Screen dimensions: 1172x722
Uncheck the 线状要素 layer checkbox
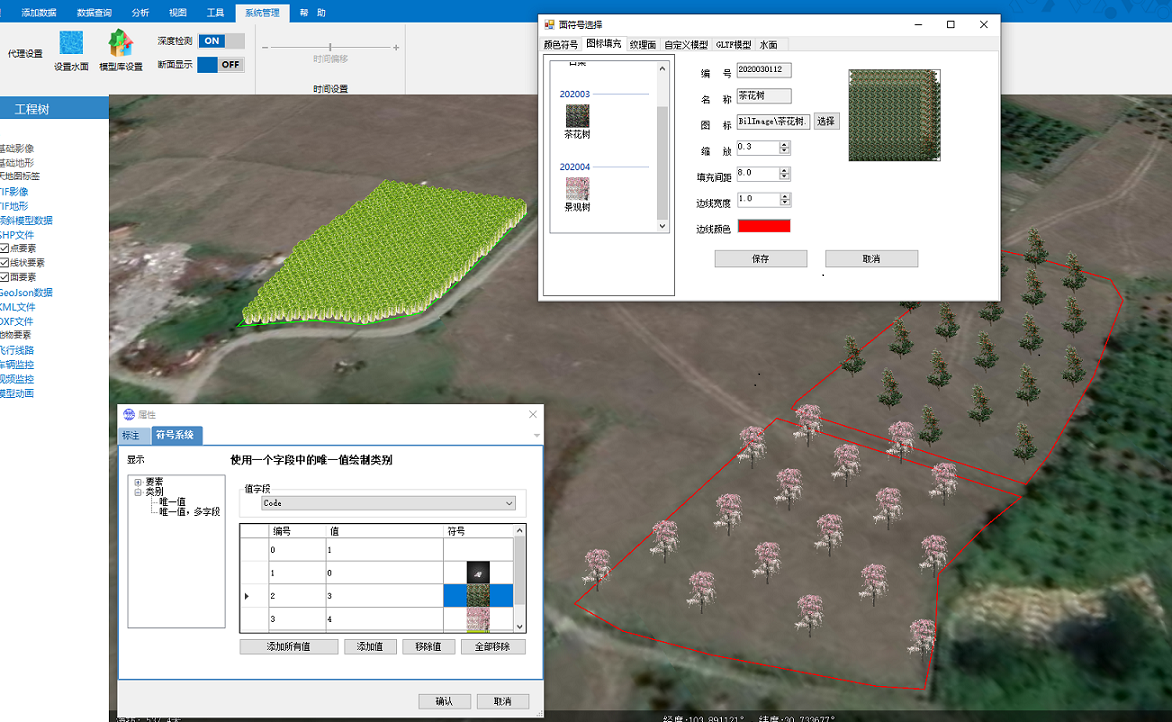coord(5,263)
